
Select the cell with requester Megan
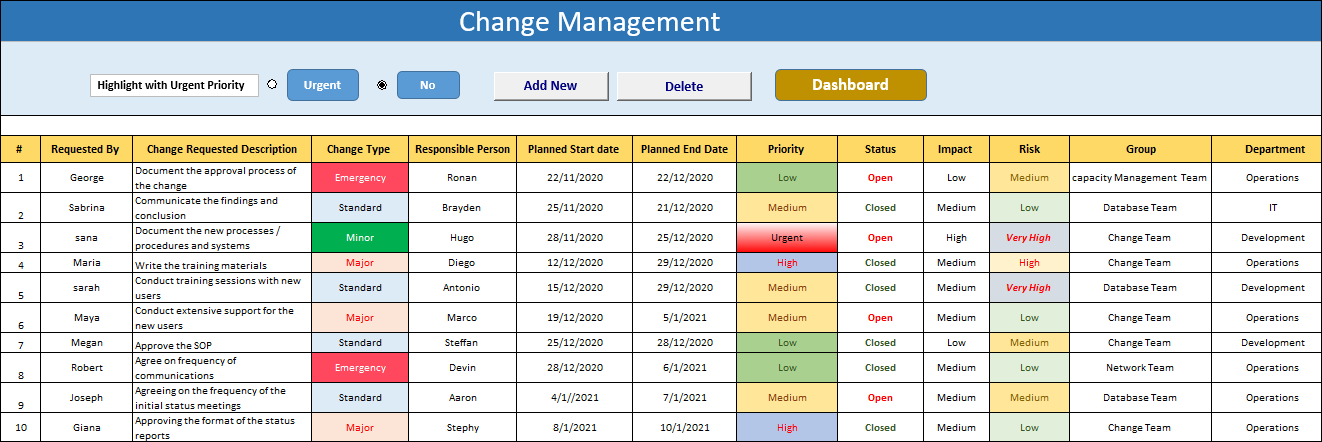[86, 343]
